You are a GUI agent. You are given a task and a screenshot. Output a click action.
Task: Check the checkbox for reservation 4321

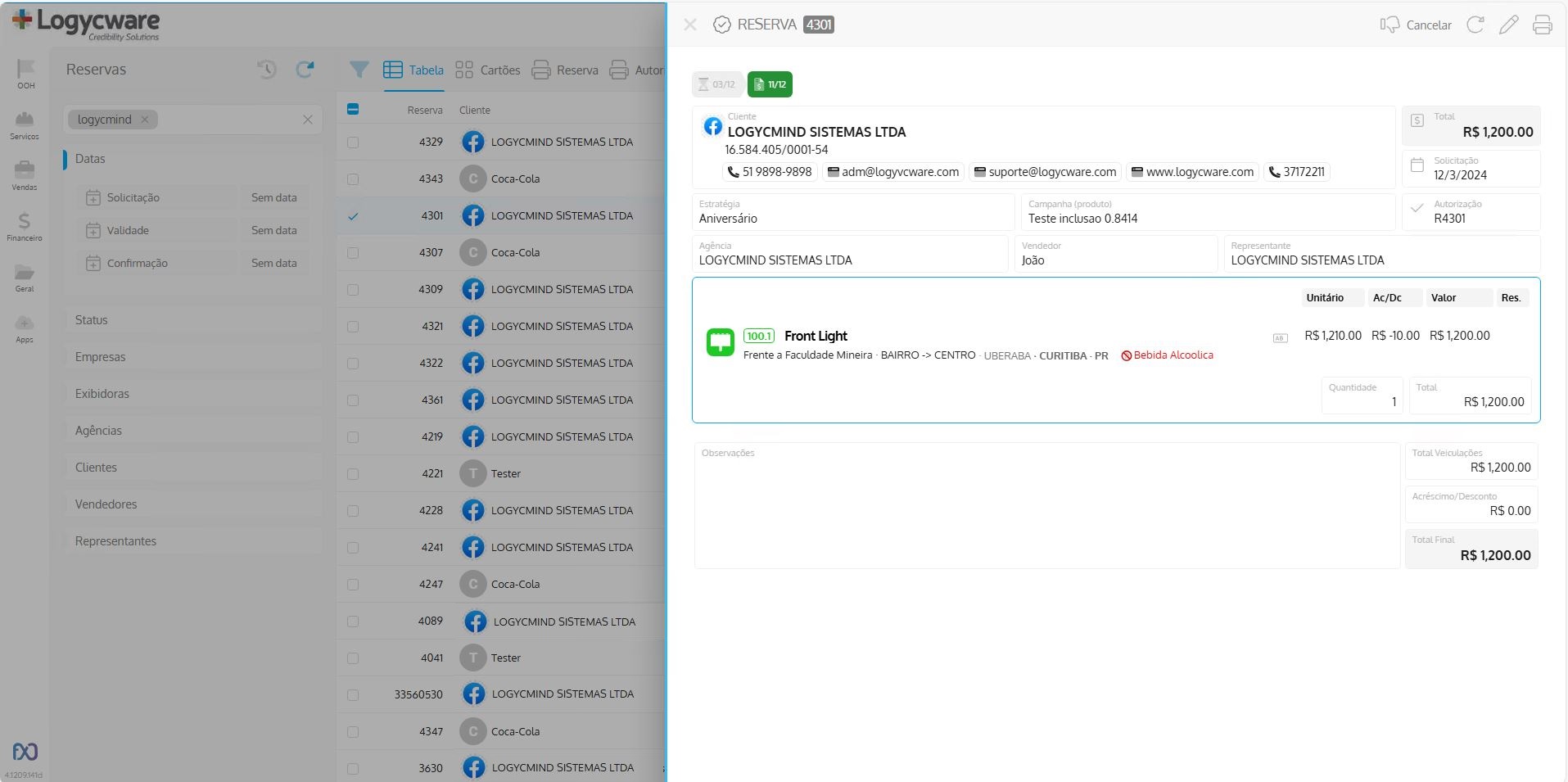click(x=353, y=327)
